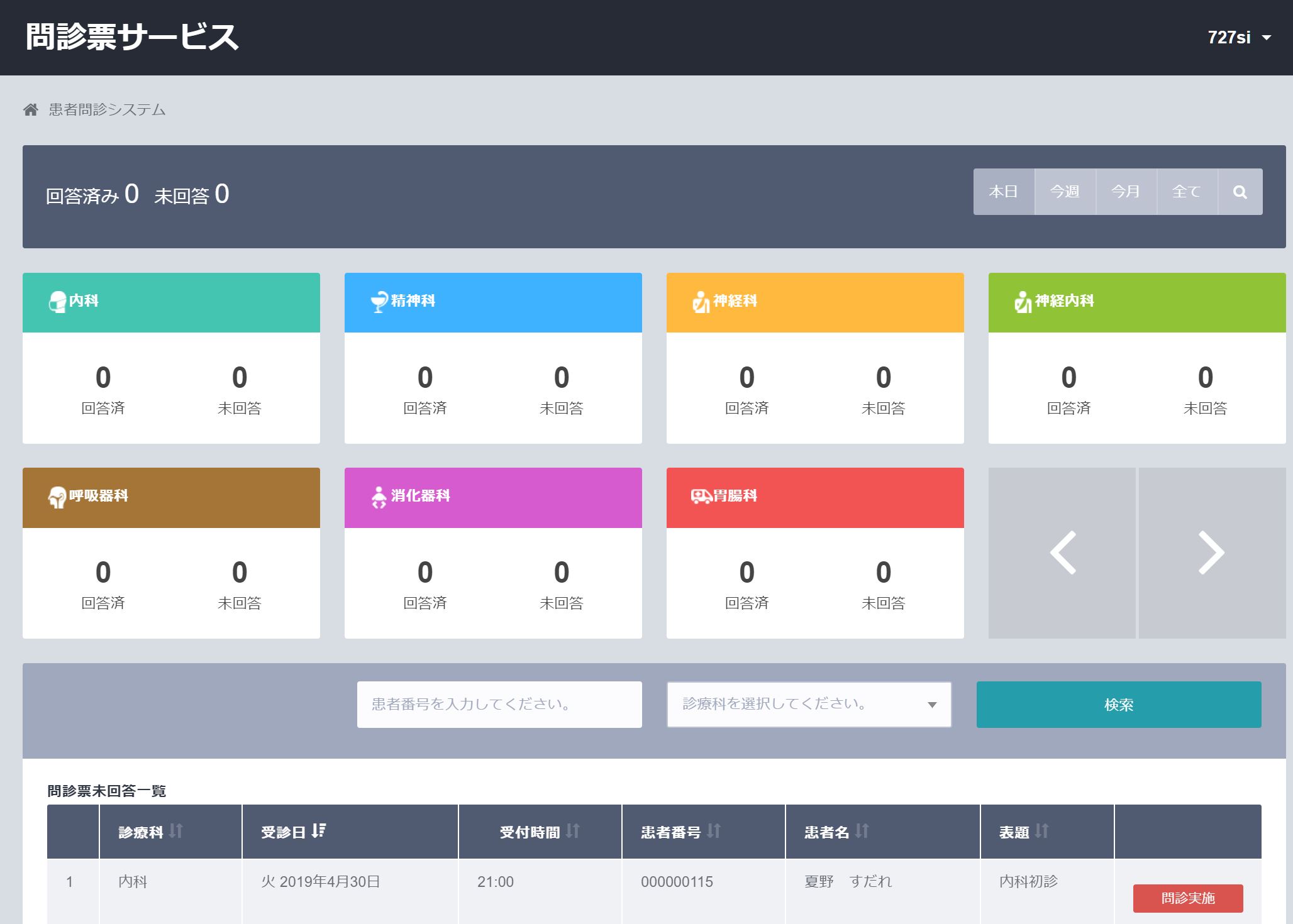Select the 全て filter tab
The height and width of the screenshot is (924, 1293).
(x=1187, y=192)
